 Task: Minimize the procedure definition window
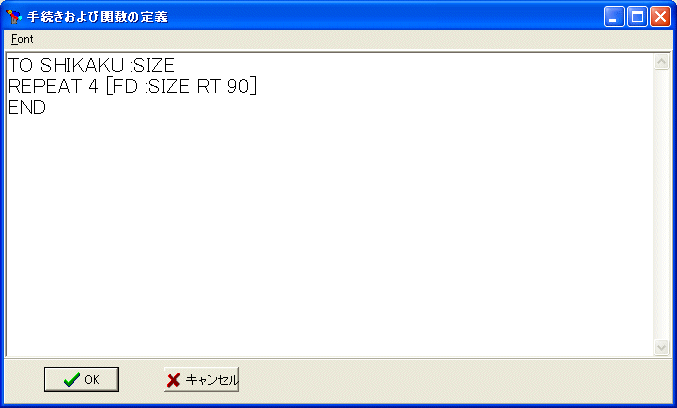tap(614, 17)
